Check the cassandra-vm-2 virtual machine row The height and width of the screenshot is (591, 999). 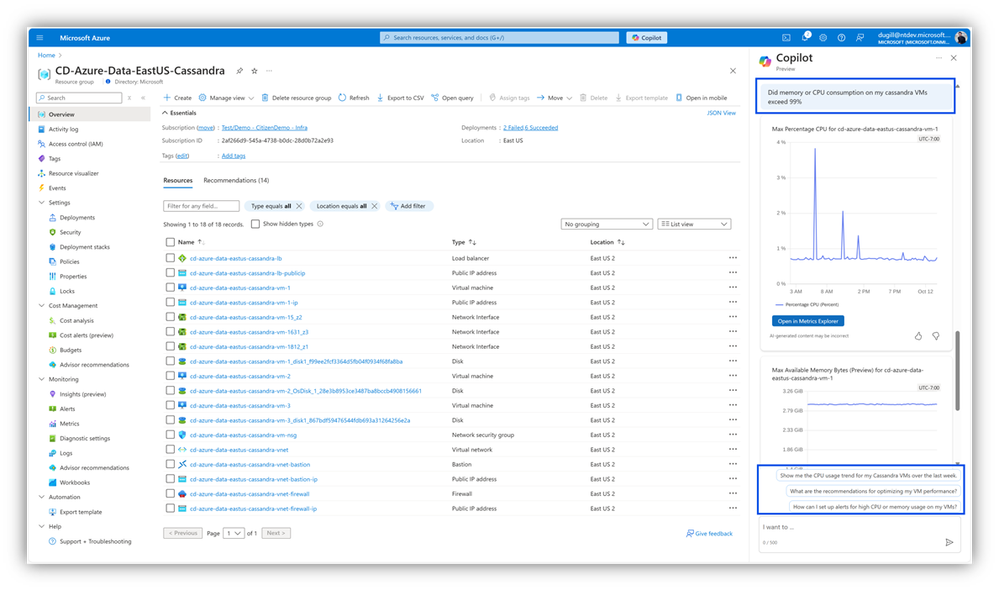pos(170,376)
